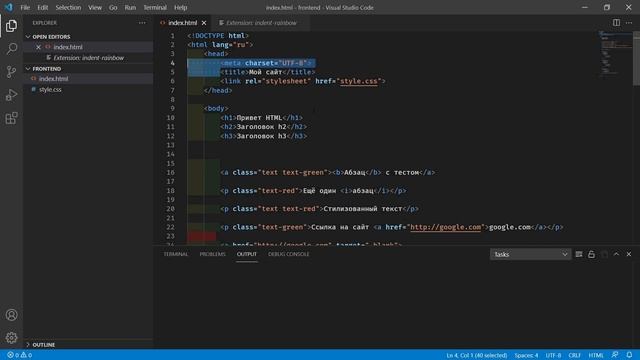
Task: Switch to the index.html editor tab
Action: [x=182, y=23]
